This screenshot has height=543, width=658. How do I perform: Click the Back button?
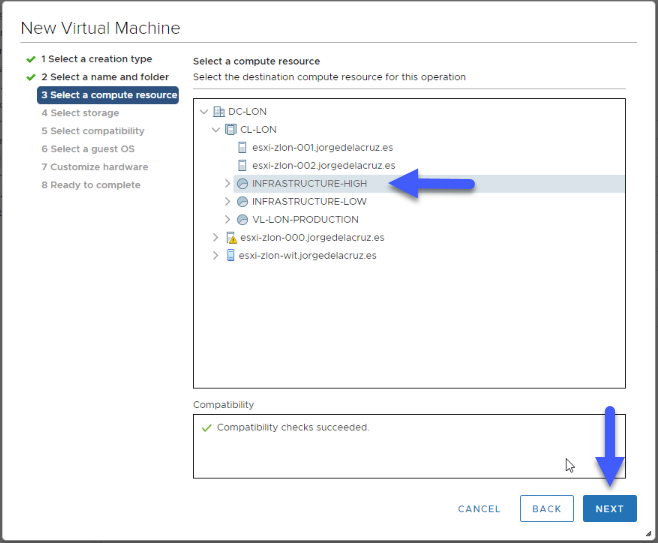tap(546, 509)
